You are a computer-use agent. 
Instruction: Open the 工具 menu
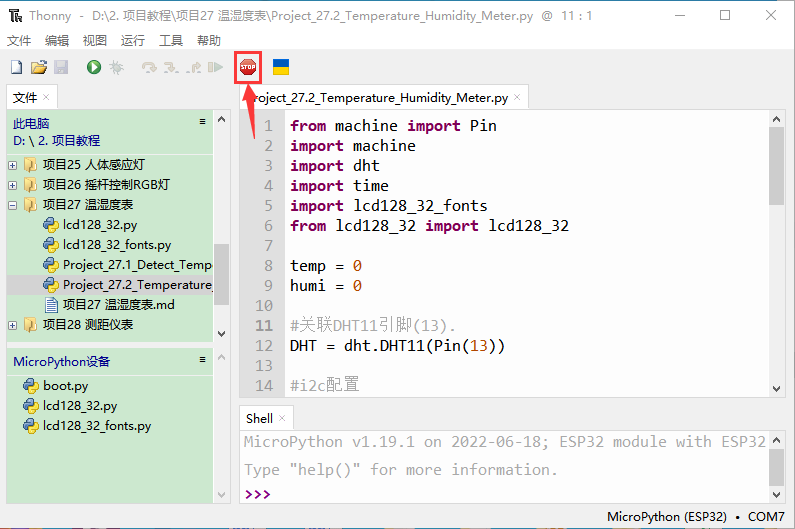point(171,41)
